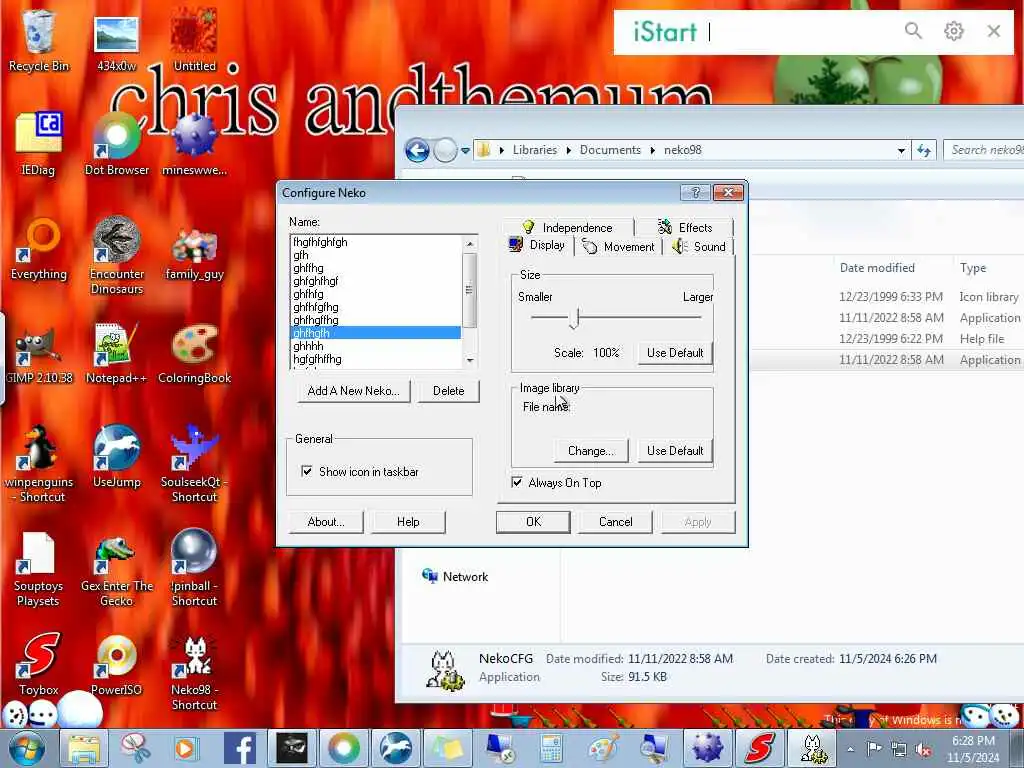This screenshot has height=768, width=1024.
Task: Open the Neko98 shortcut icon
Action: point(194,673)
